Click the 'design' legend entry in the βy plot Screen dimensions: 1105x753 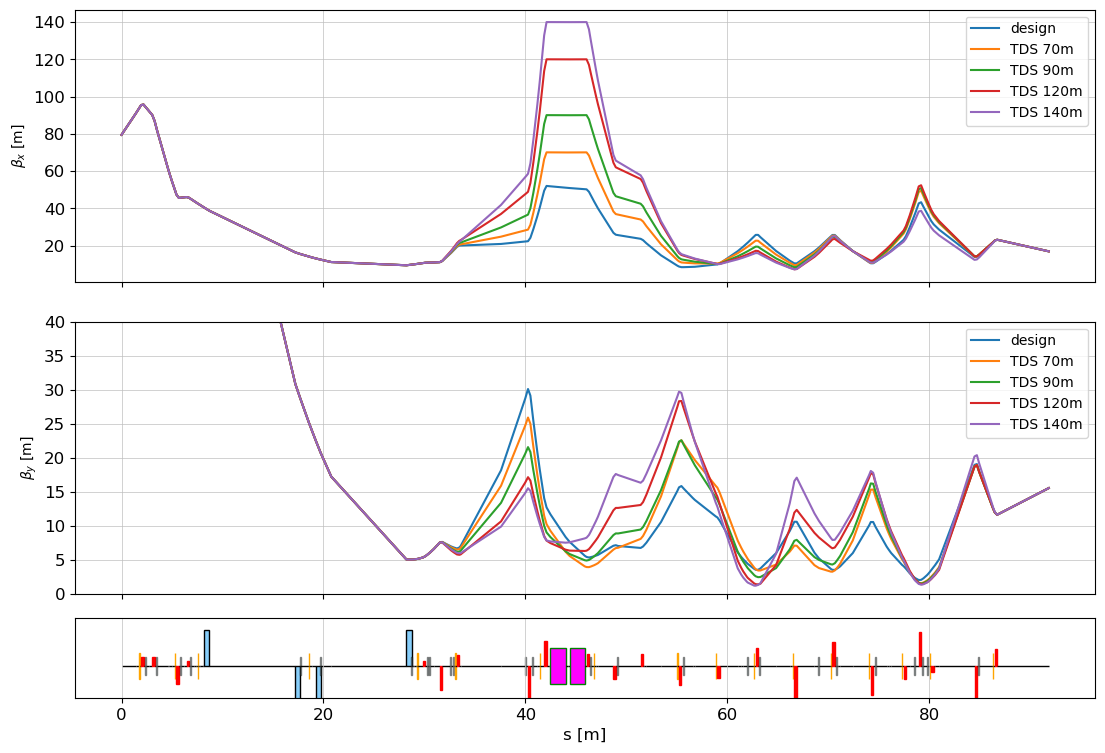[1032, 340]
